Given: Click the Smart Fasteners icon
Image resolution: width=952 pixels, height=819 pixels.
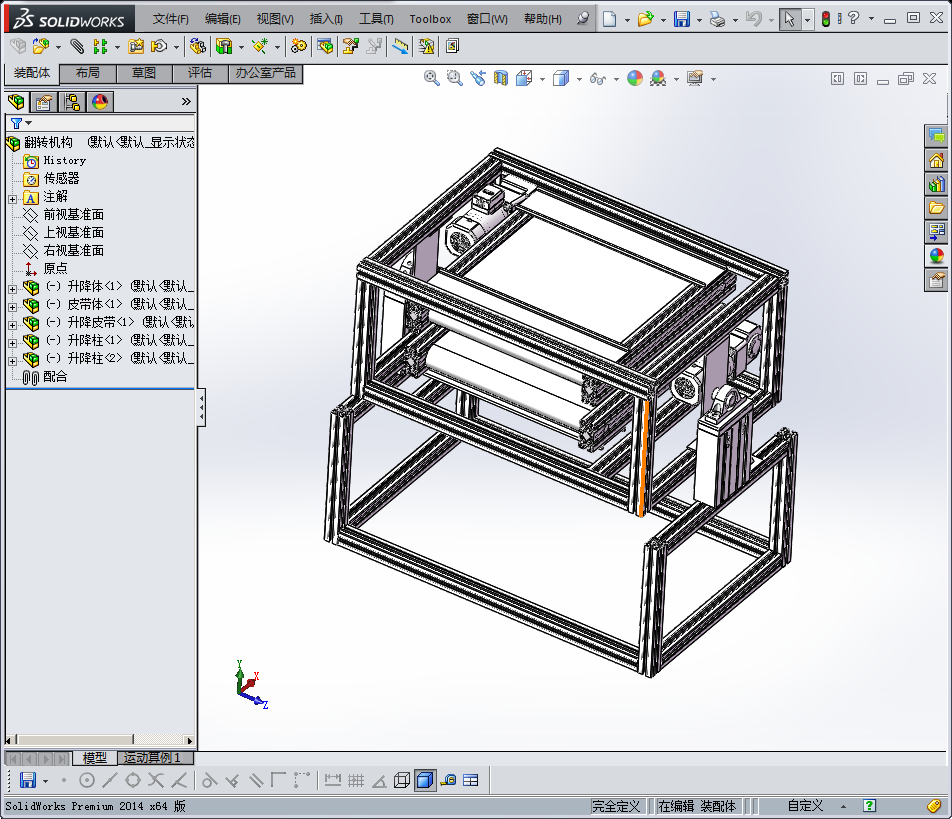Looking at the screenshot, I should coord(136,46).
